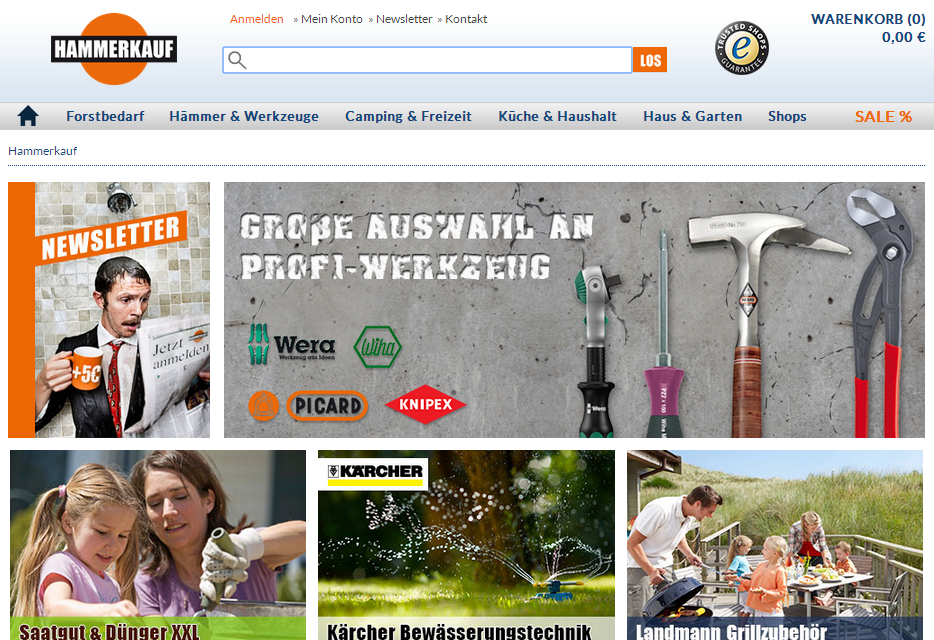Screen dimensions: 934x640
Task: Open the Hämmer & Werkzeuge menu
Action: pos(244,116)
